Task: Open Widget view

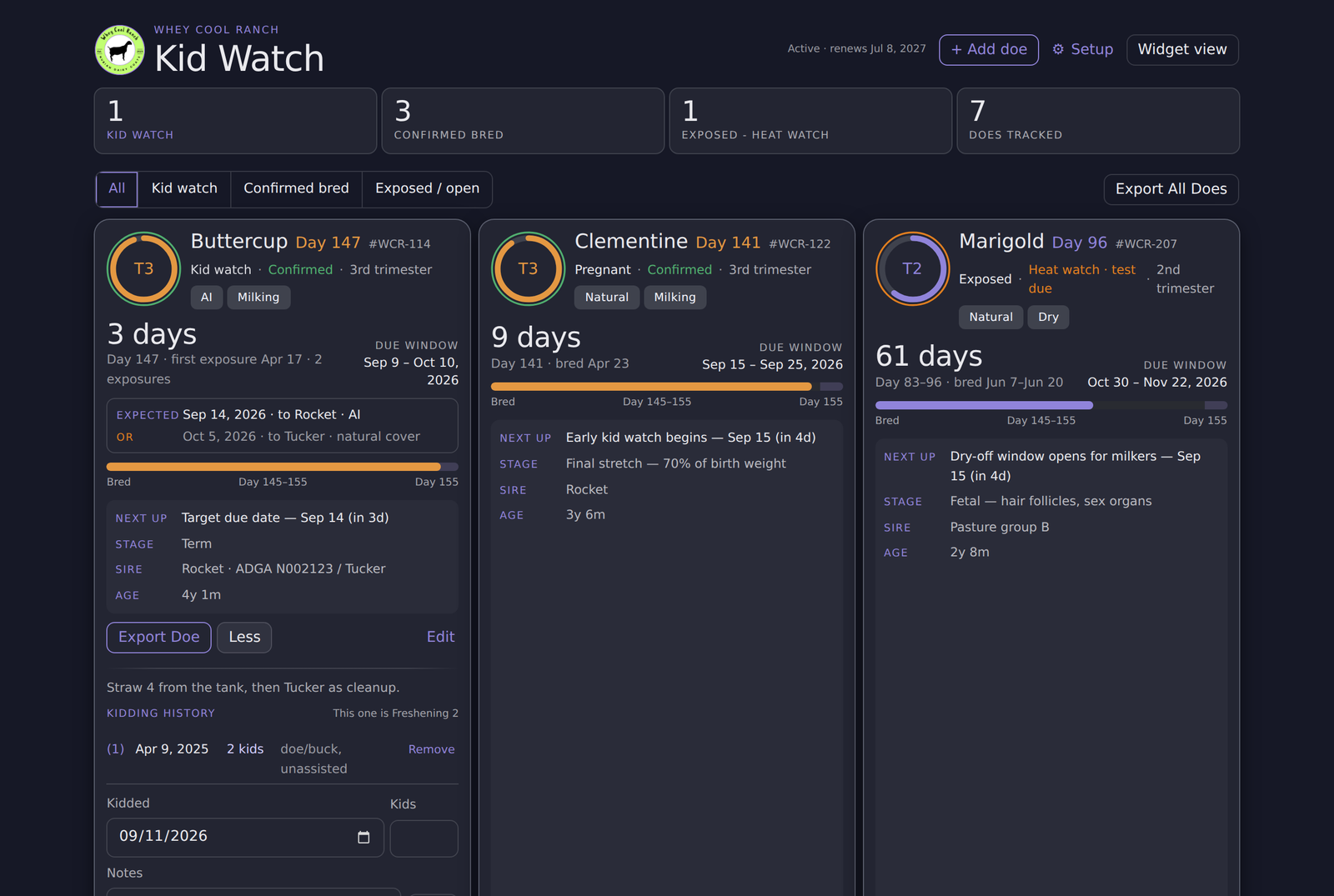Action: pos(1182,49)
